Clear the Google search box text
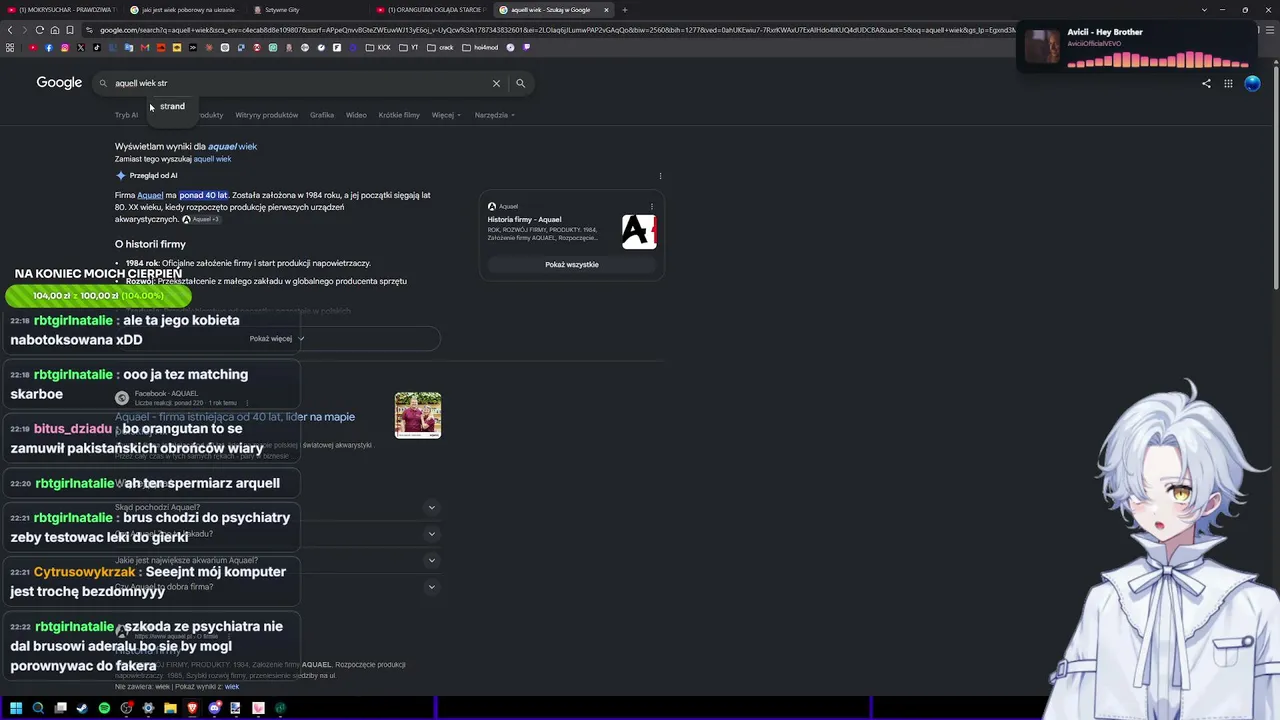The image size is (1280, 720). (496, 83)
